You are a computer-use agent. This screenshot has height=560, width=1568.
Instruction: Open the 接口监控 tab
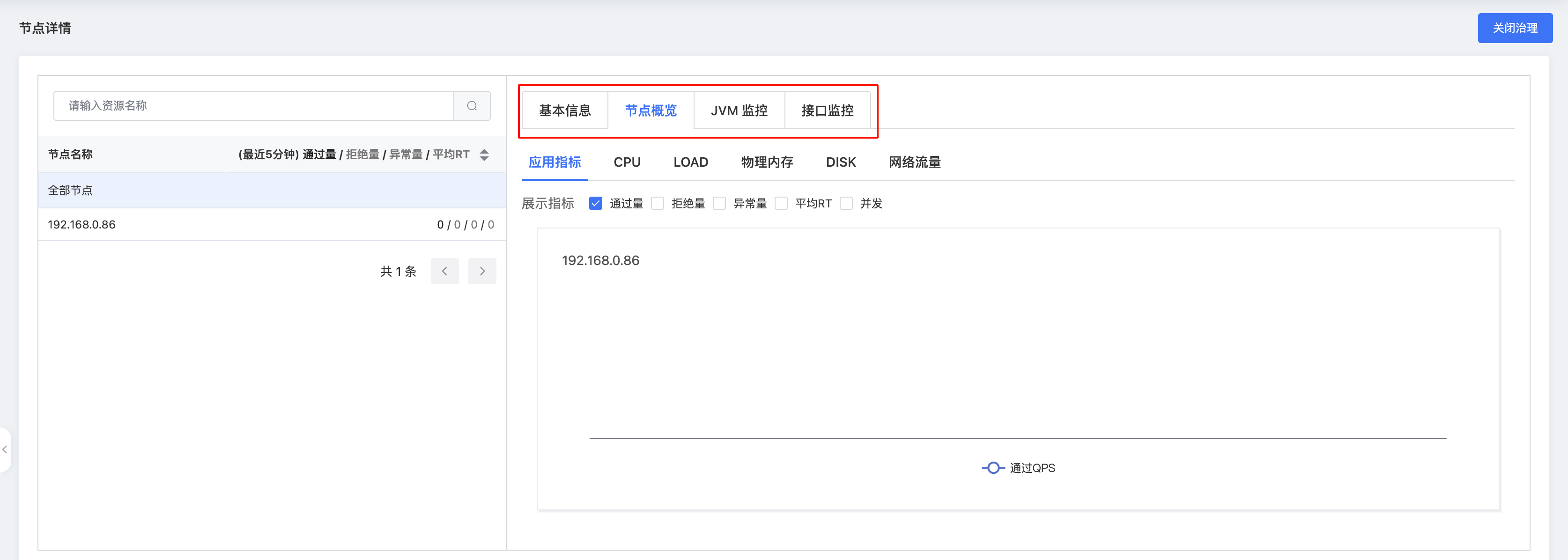point(827,111)
